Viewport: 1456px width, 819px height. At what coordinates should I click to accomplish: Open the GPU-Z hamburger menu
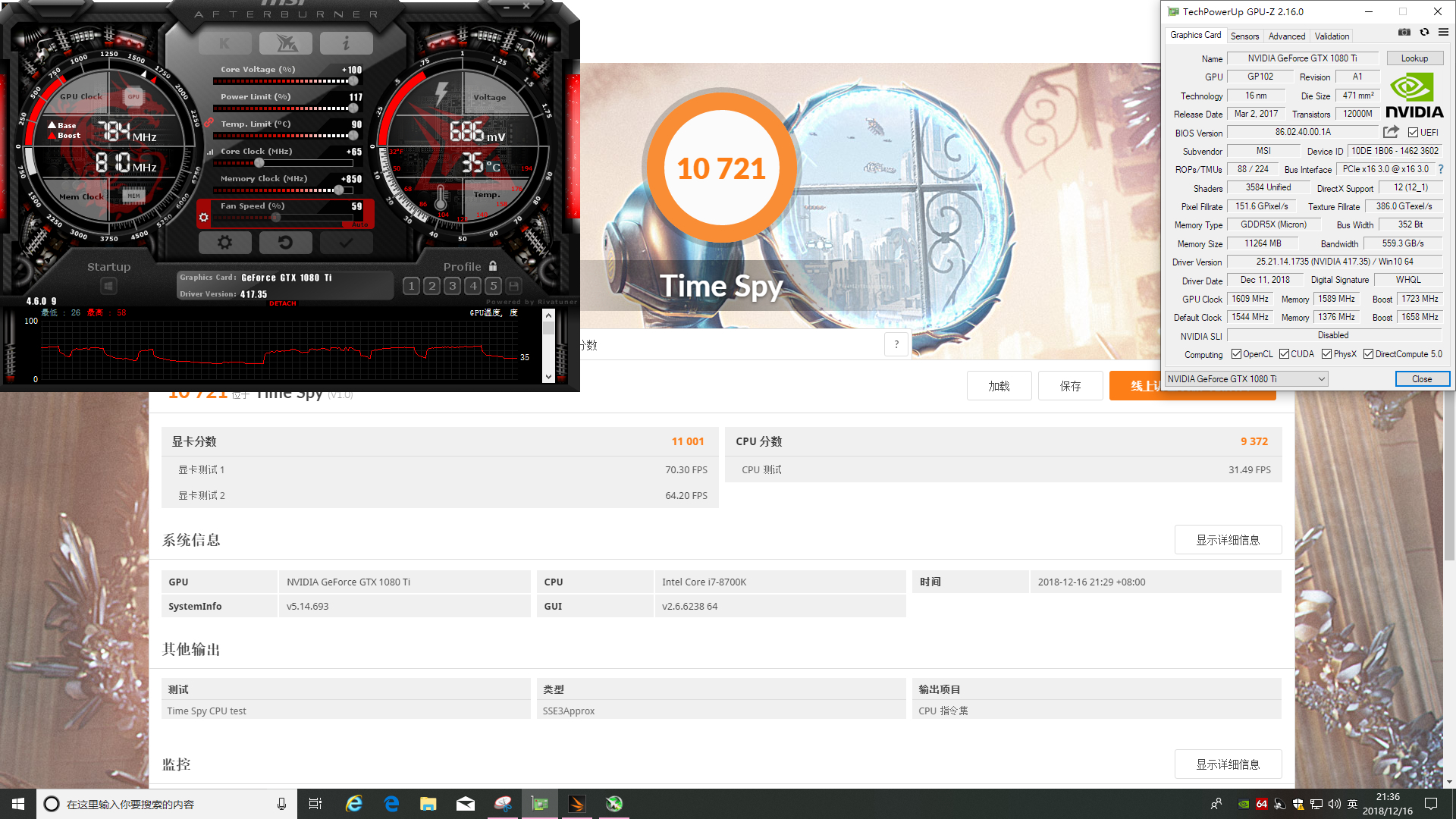(1443, 33)
